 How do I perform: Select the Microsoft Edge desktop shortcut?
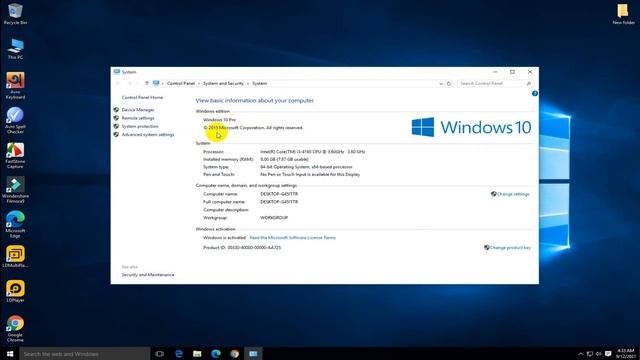click(15, 224)
